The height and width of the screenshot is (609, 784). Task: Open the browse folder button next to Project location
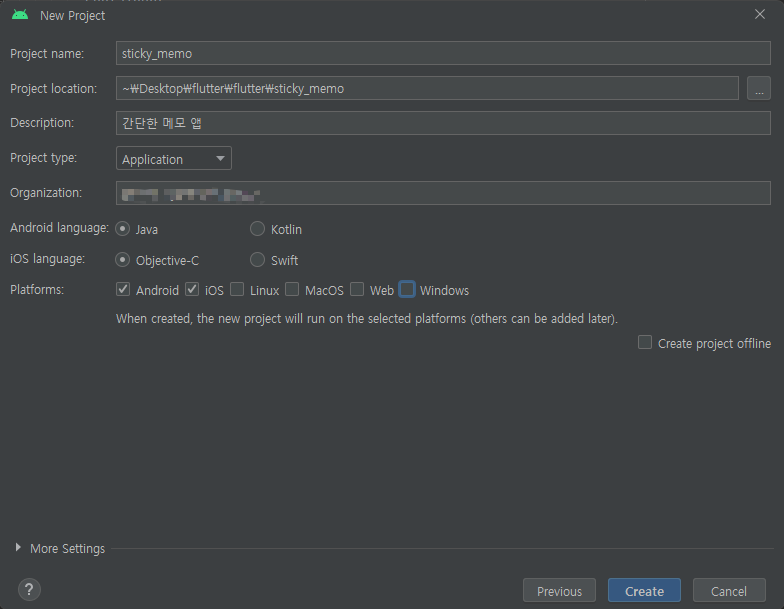pos(758,88)
